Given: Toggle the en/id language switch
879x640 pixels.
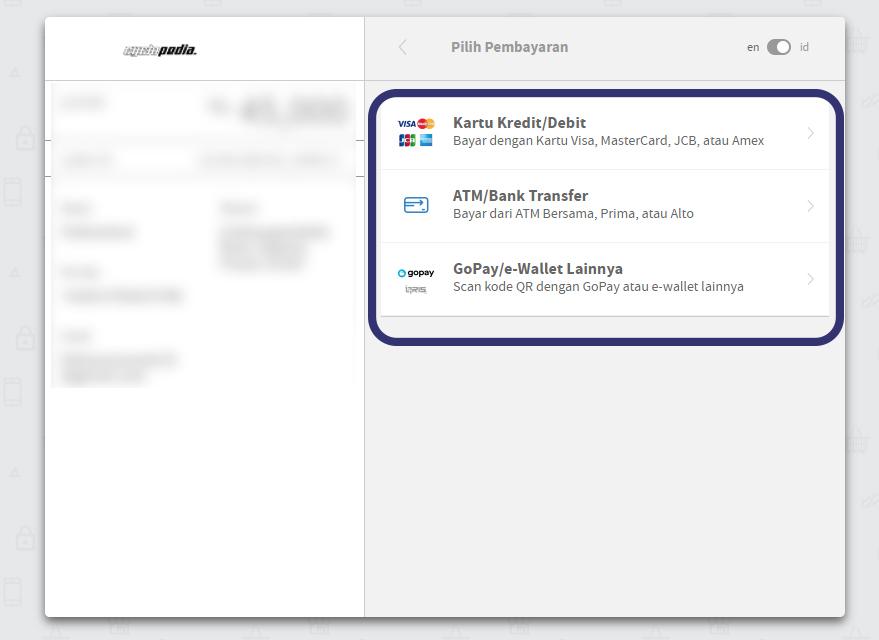Looking at the screenshot, I should 778,47.
